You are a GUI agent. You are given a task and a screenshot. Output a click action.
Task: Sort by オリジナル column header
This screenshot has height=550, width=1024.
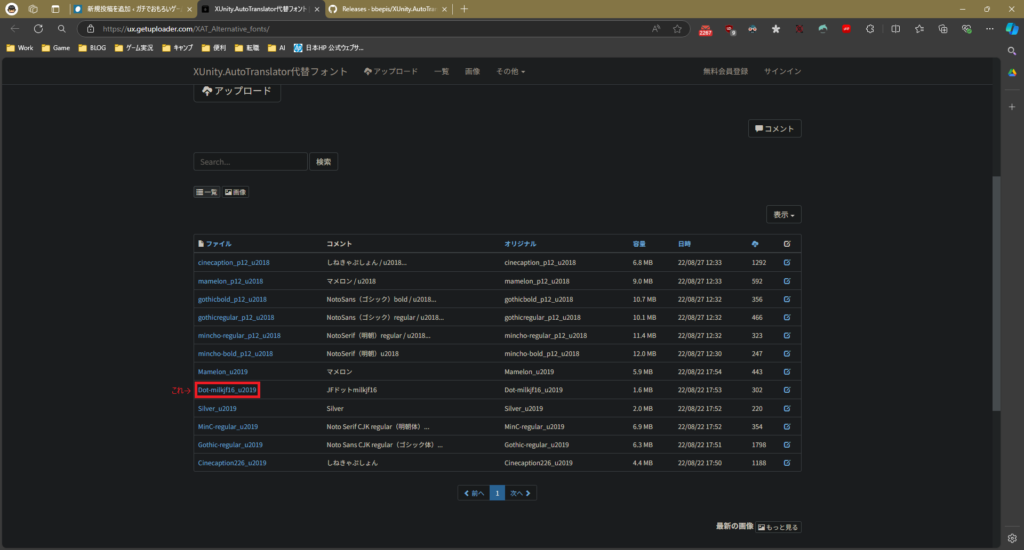[520, 244]
